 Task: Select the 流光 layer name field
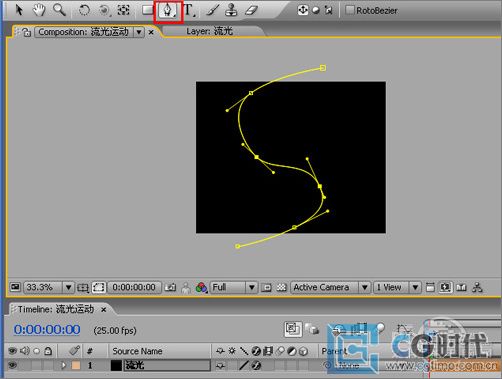tap(167, 365)
